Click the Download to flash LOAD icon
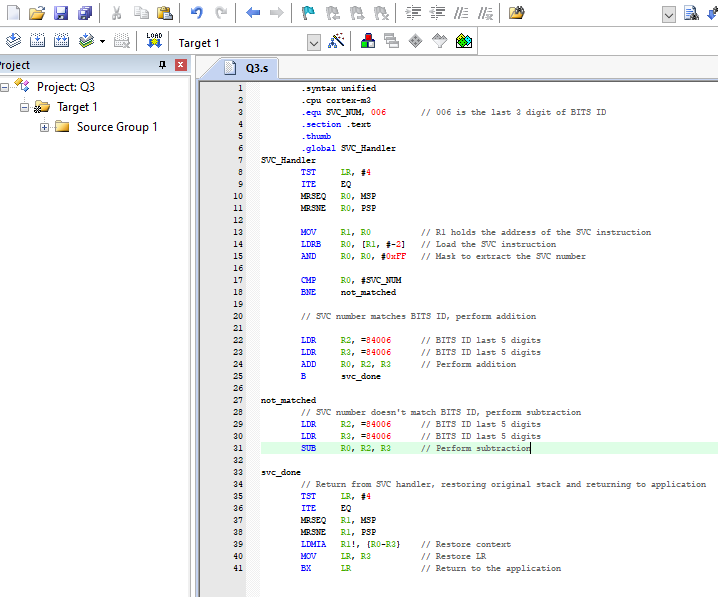 [155, 41]
